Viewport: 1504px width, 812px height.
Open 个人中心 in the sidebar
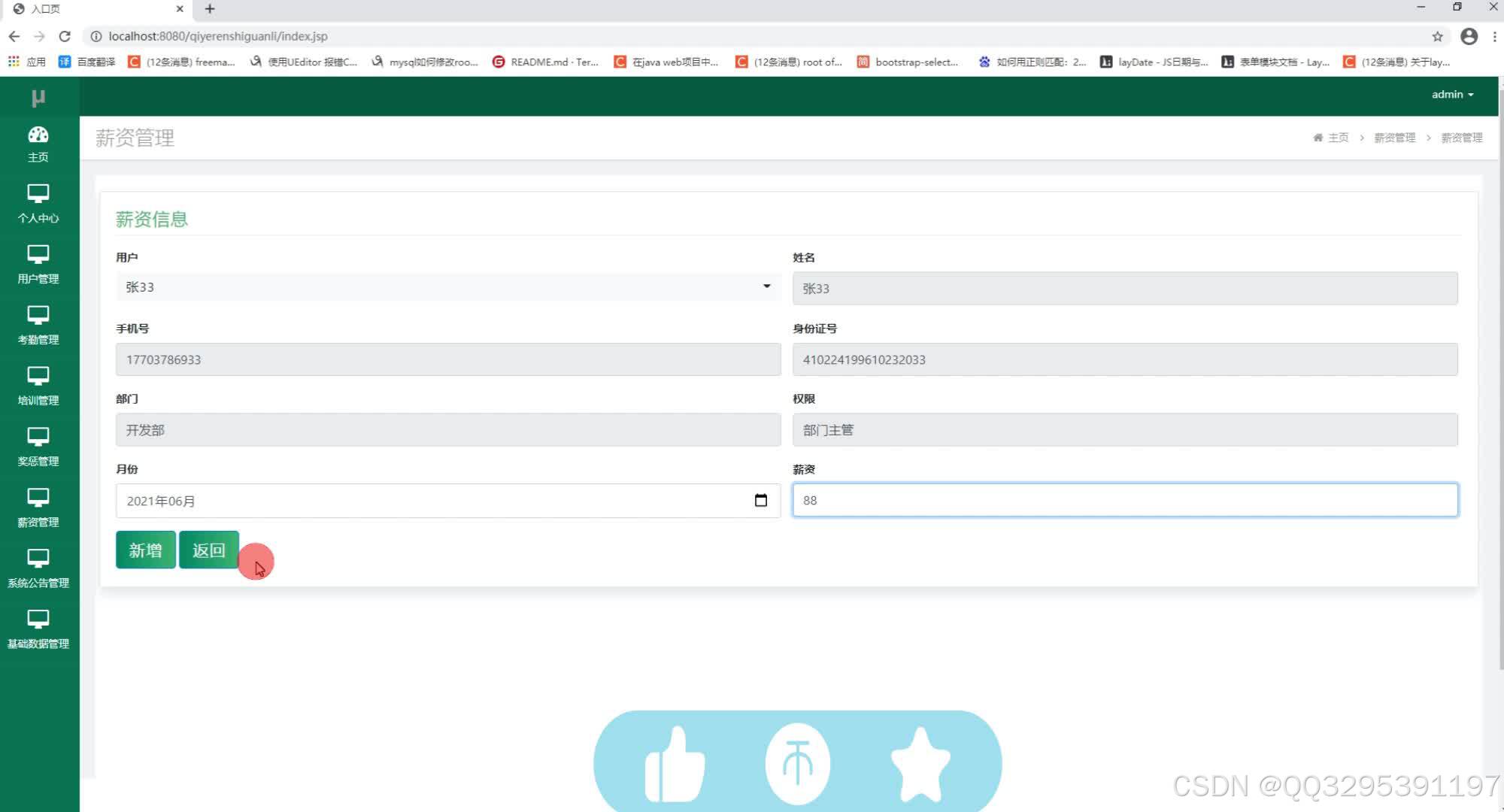[38, 205]
